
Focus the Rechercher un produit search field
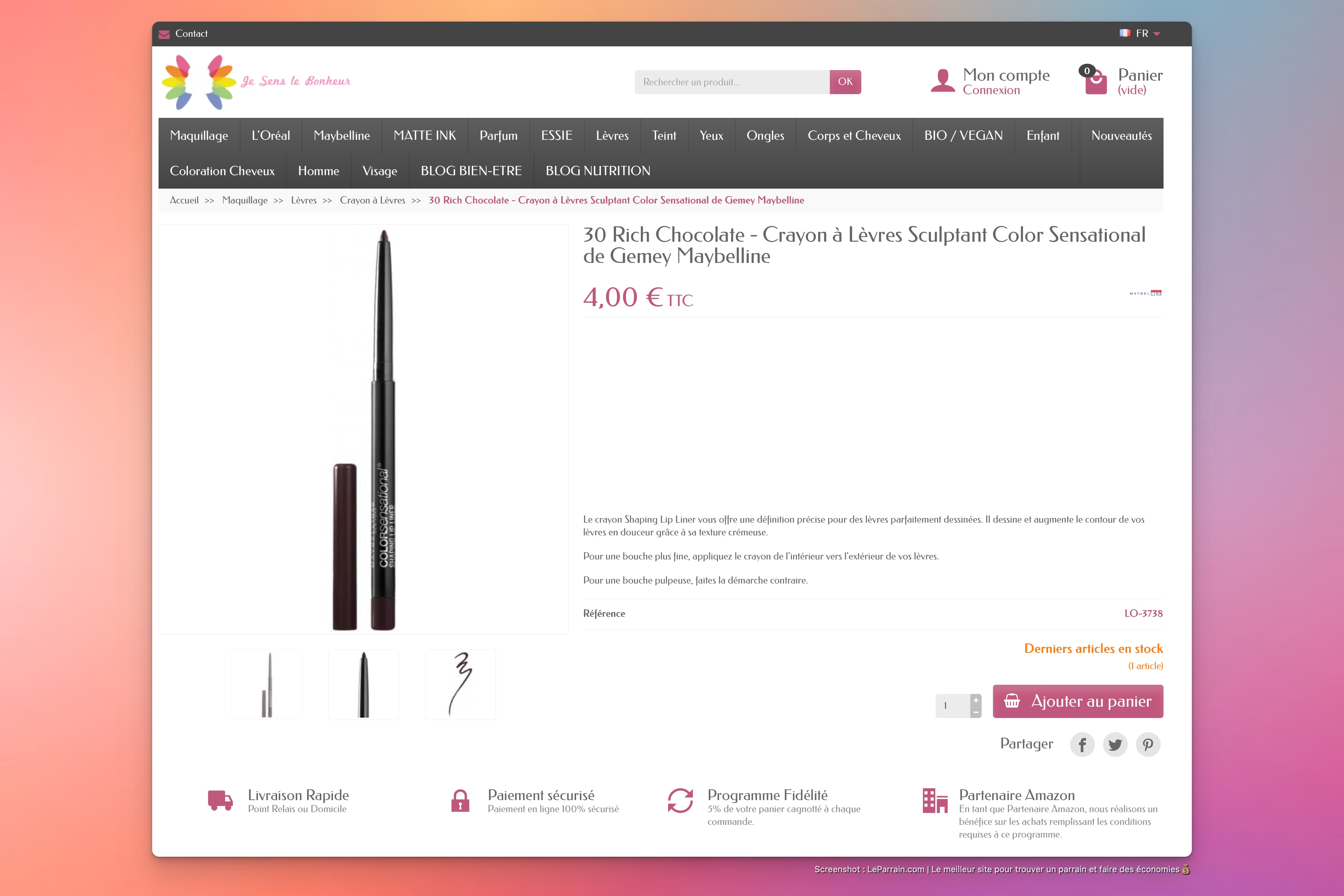(x=732, y=82)
